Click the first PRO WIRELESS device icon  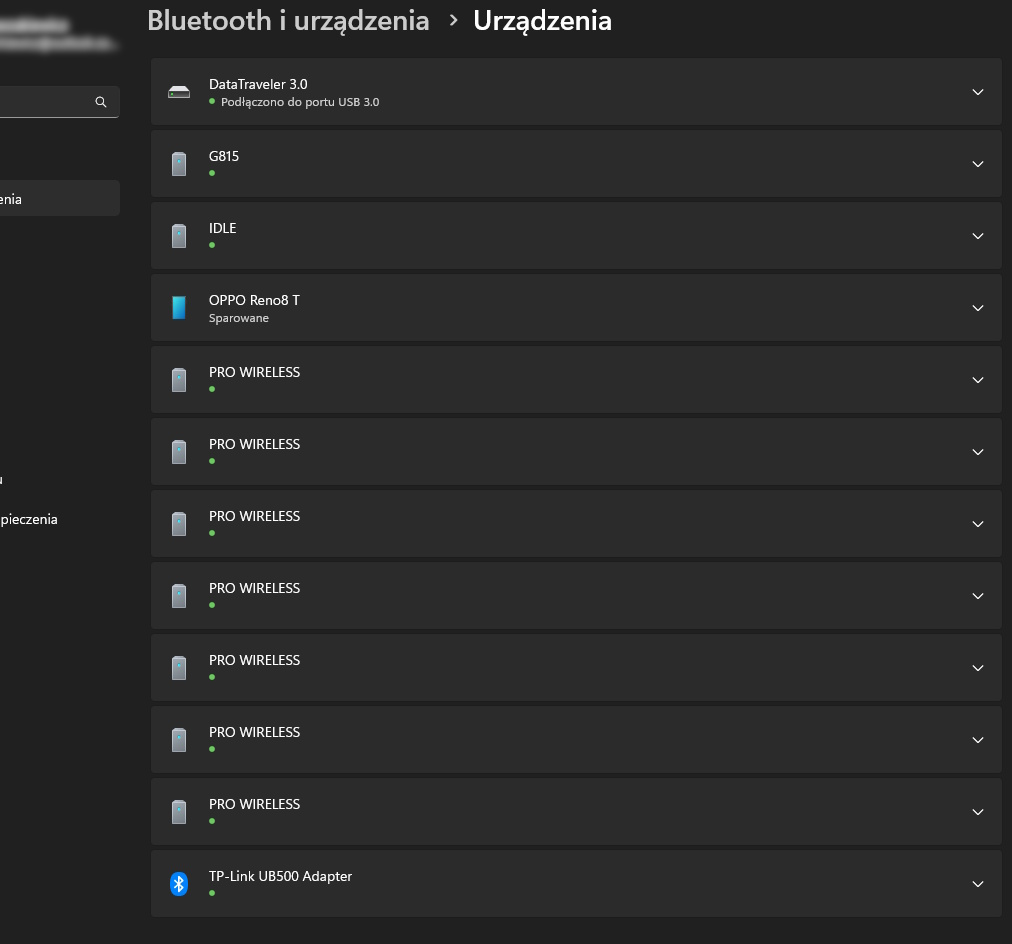pyautogui.click(x=179, y=380)
